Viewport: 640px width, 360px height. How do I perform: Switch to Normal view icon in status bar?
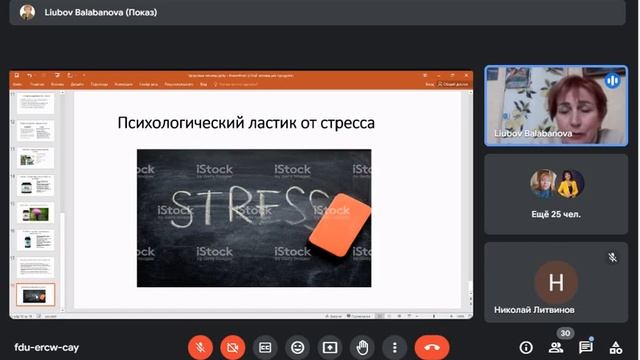click(380, 316)
